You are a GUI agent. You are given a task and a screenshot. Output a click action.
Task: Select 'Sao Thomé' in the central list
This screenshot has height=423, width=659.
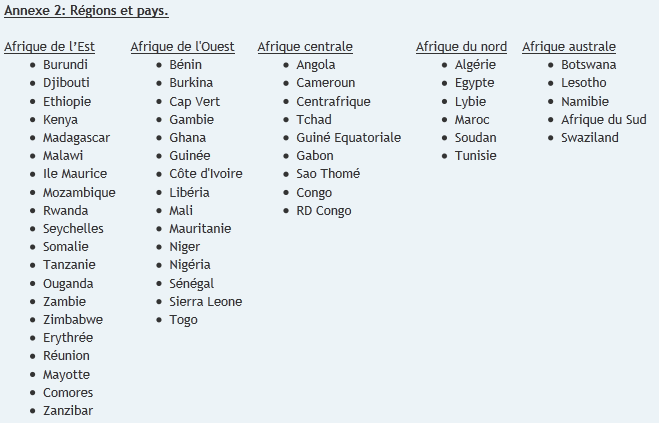tap(328, 174)
